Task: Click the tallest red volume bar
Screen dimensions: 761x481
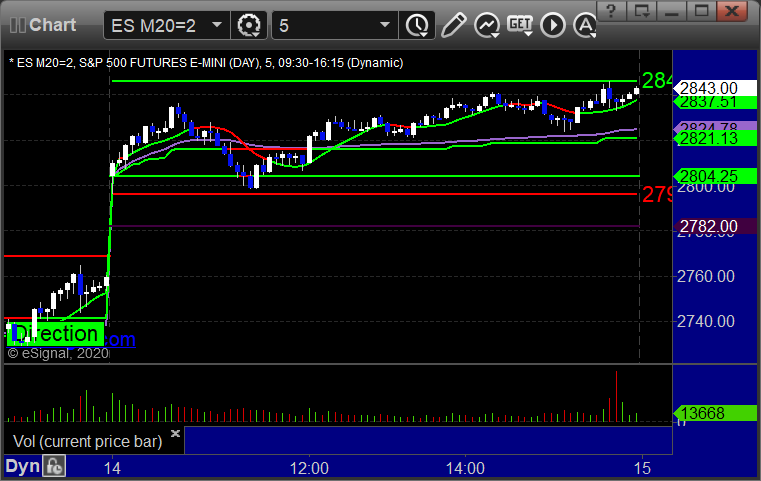Action: pos(616,396)
